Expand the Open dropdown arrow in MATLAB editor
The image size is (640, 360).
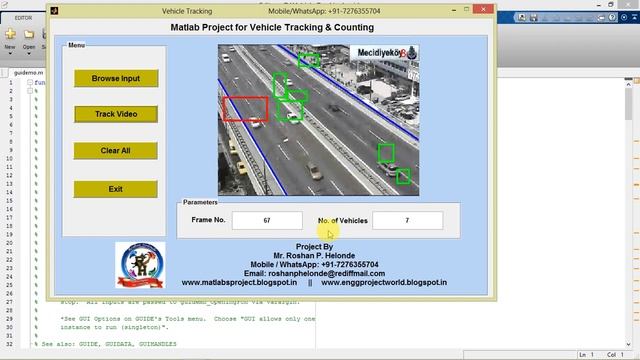click(x=29, y=53)
